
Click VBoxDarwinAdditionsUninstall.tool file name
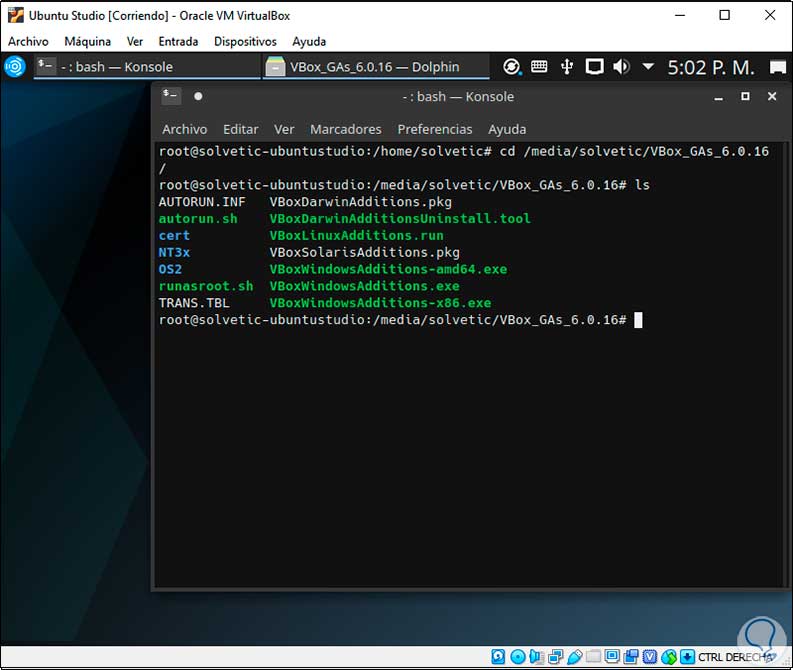point(400,218)
